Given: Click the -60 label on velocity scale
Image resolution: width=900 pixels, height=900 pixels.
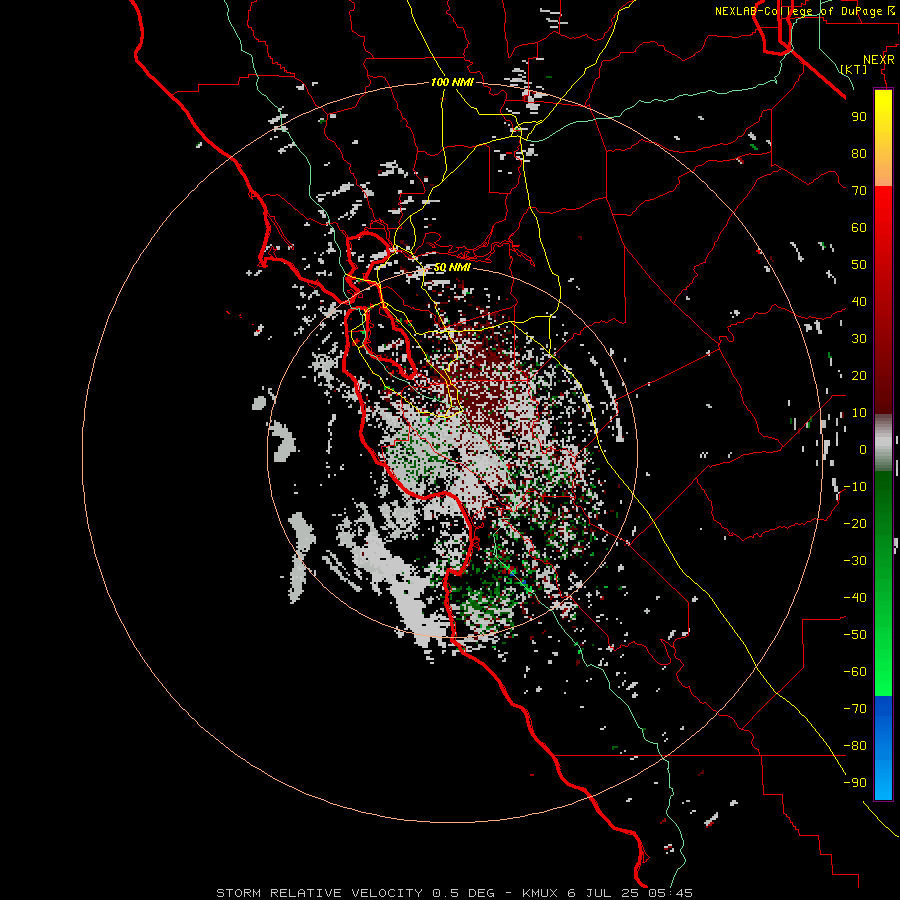Looking at the screenshot, I should [855, 672].
